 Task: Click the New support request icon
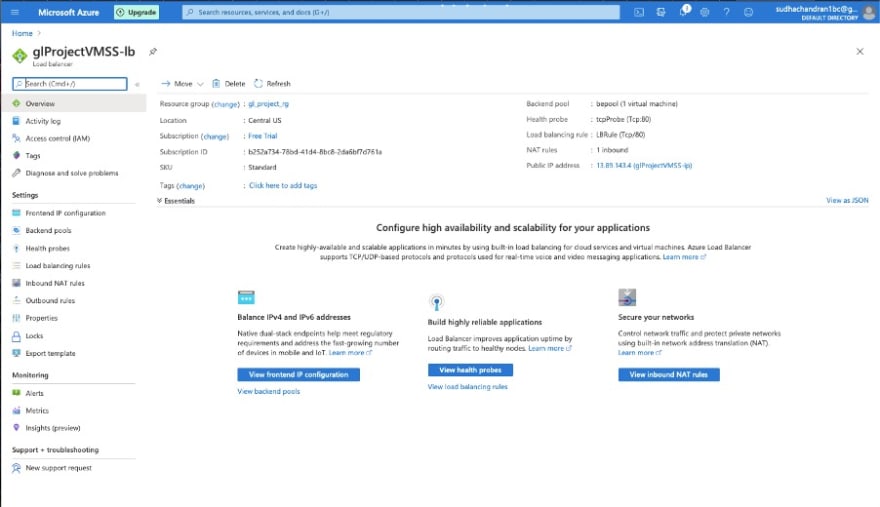click(16, 468)
